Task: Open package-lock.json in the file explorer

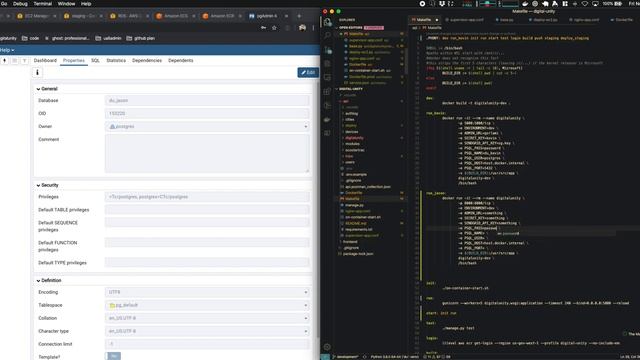Action: coord(358,254)
